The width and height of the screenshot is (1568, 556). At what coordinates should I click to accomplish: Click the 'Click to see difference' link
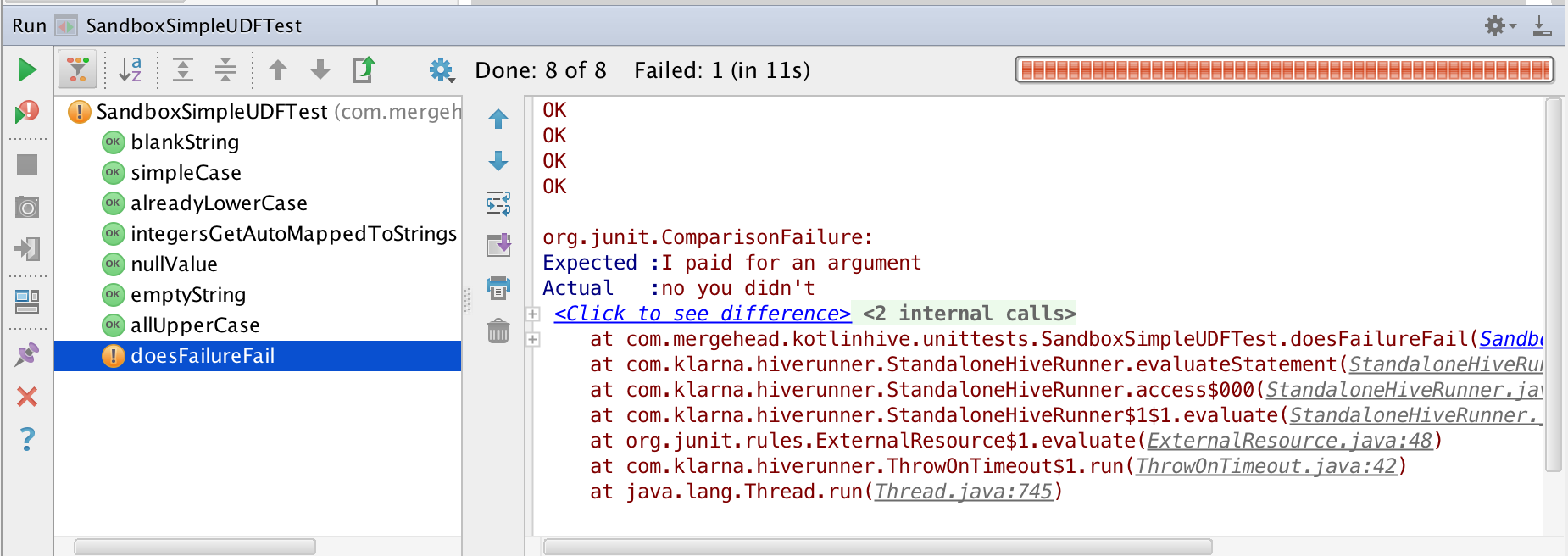point(702,314)
